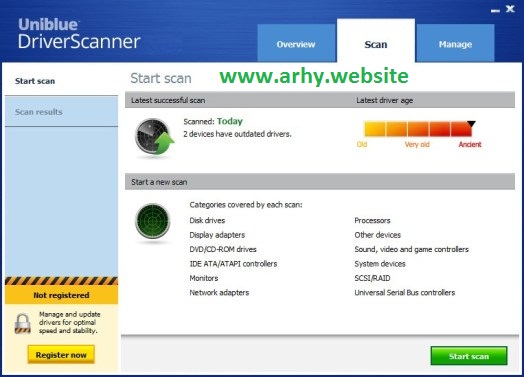Click the 'Processors' category
Image resolution: width=524 pixels, height=377 pixels.
[x=372, y=220]
